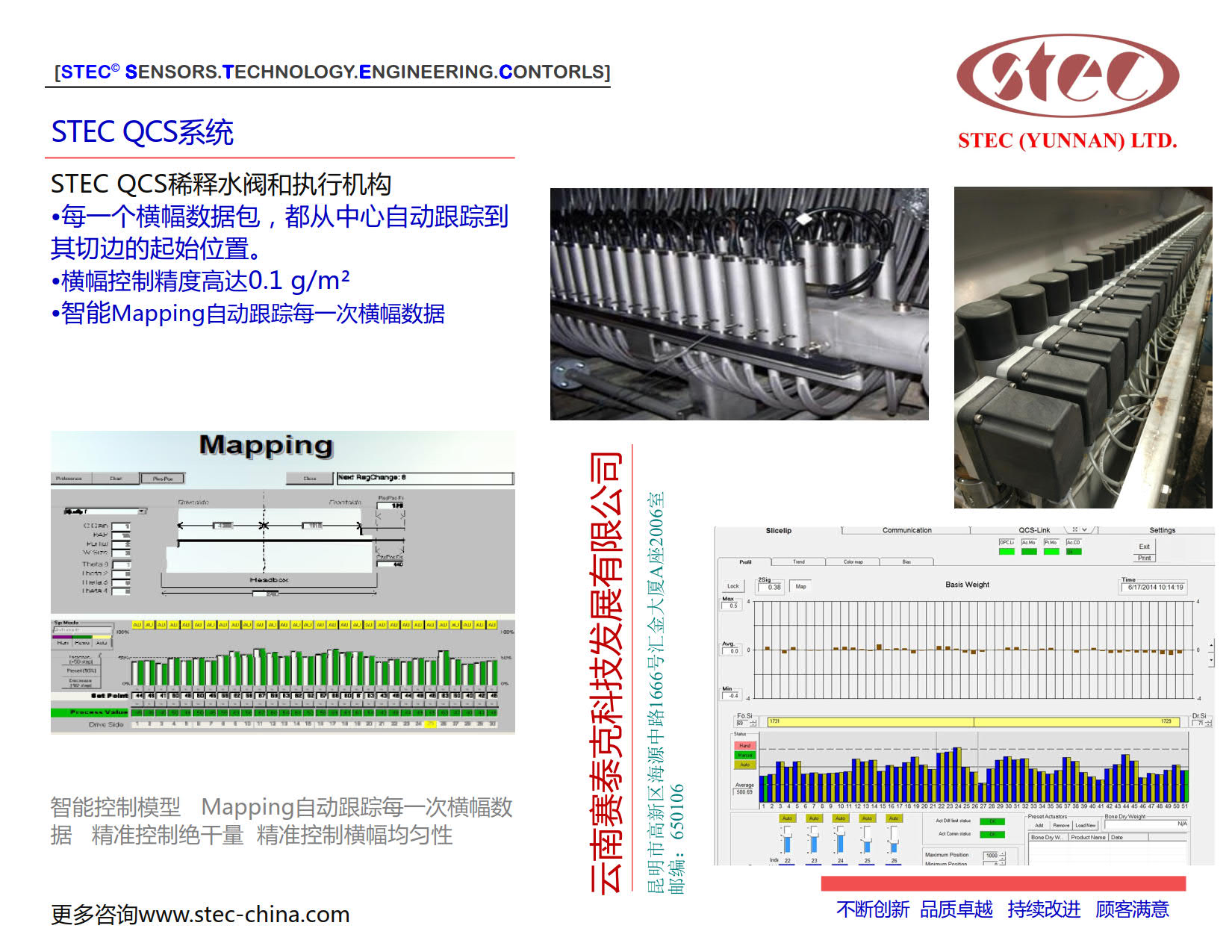Click the highlighted yellow Drive Side cell 25
Screen dimensions: 1232x952
[430, 724]
